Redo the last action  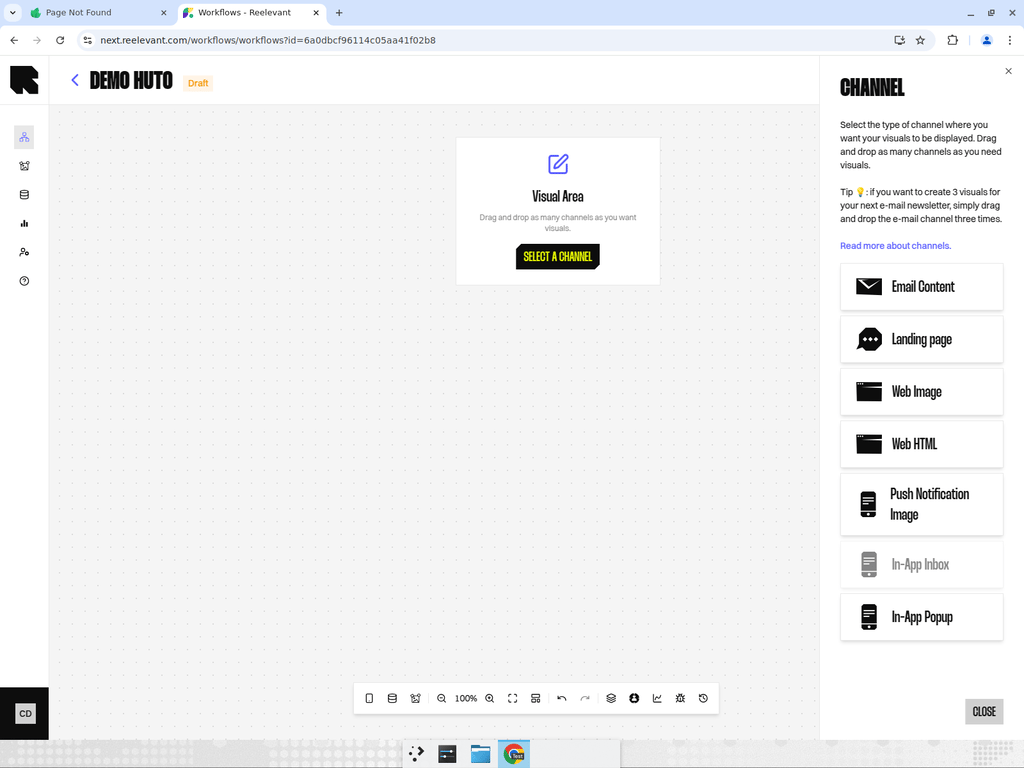585,698
